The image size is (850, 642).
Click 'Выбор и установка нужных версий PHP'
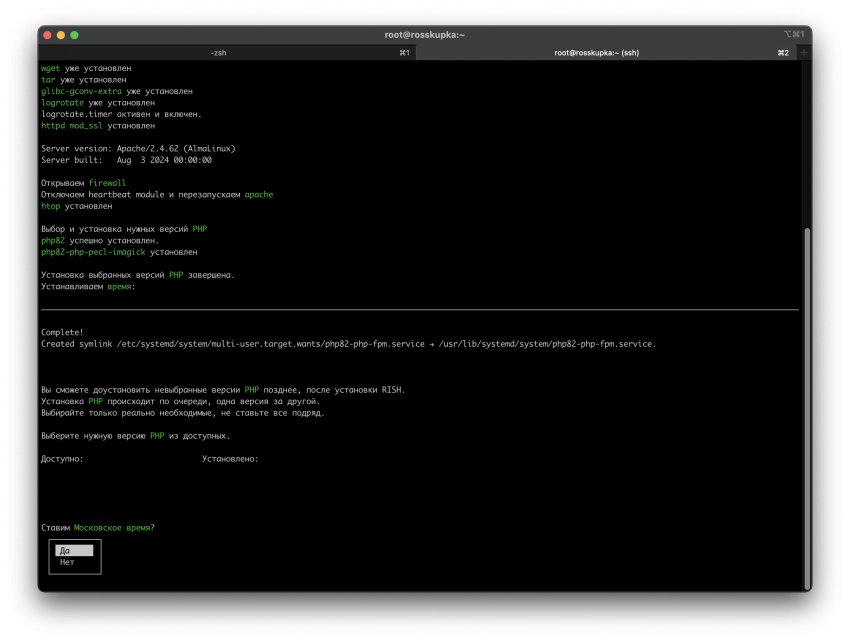coord(124,229)
